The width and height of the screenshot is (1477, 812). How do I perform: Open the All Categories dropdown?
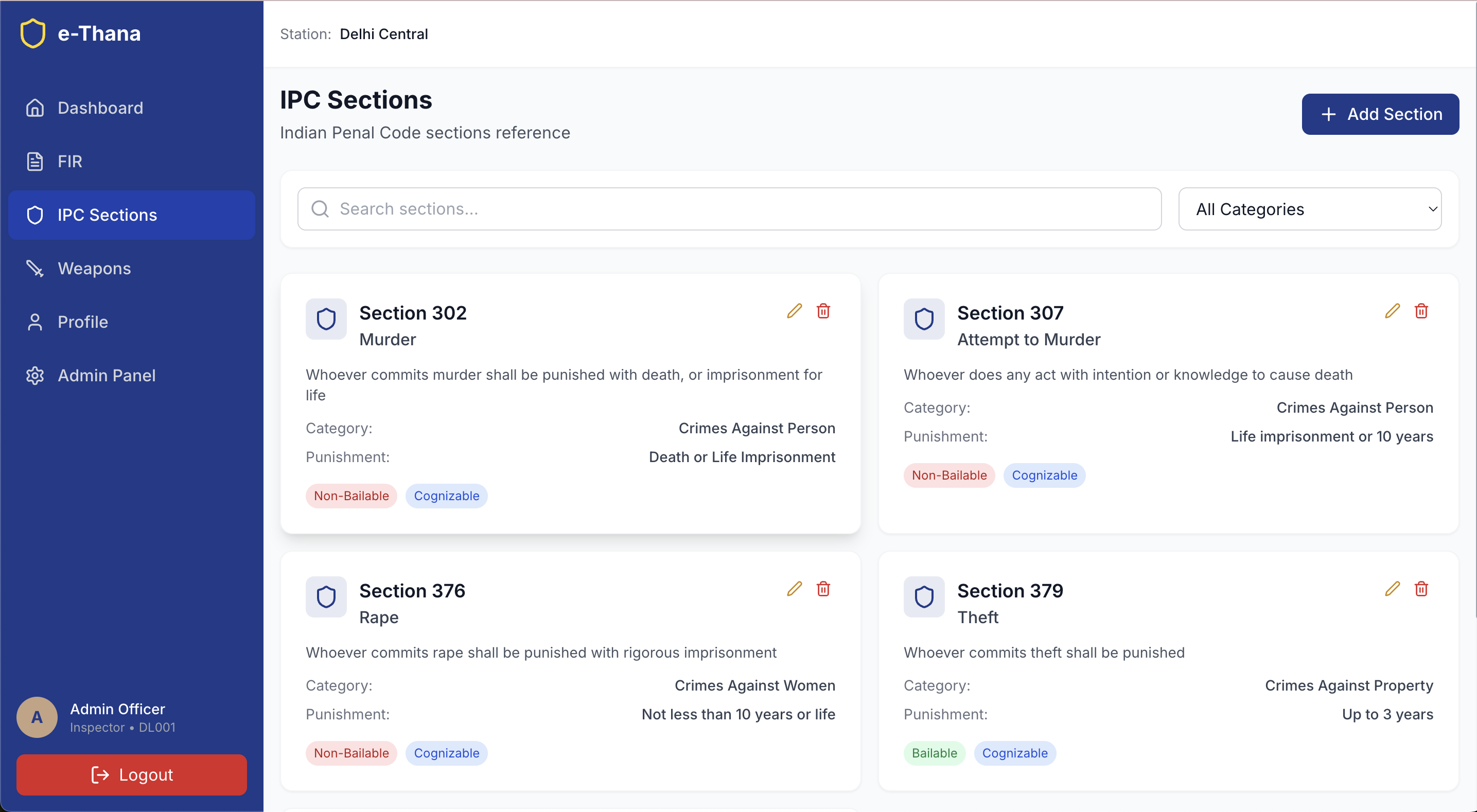[x=1310, y=209]
